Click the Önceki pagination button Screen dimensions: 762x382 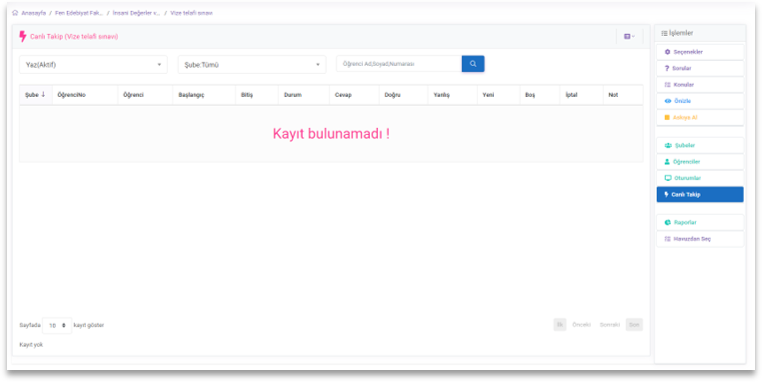click(581, 325)
